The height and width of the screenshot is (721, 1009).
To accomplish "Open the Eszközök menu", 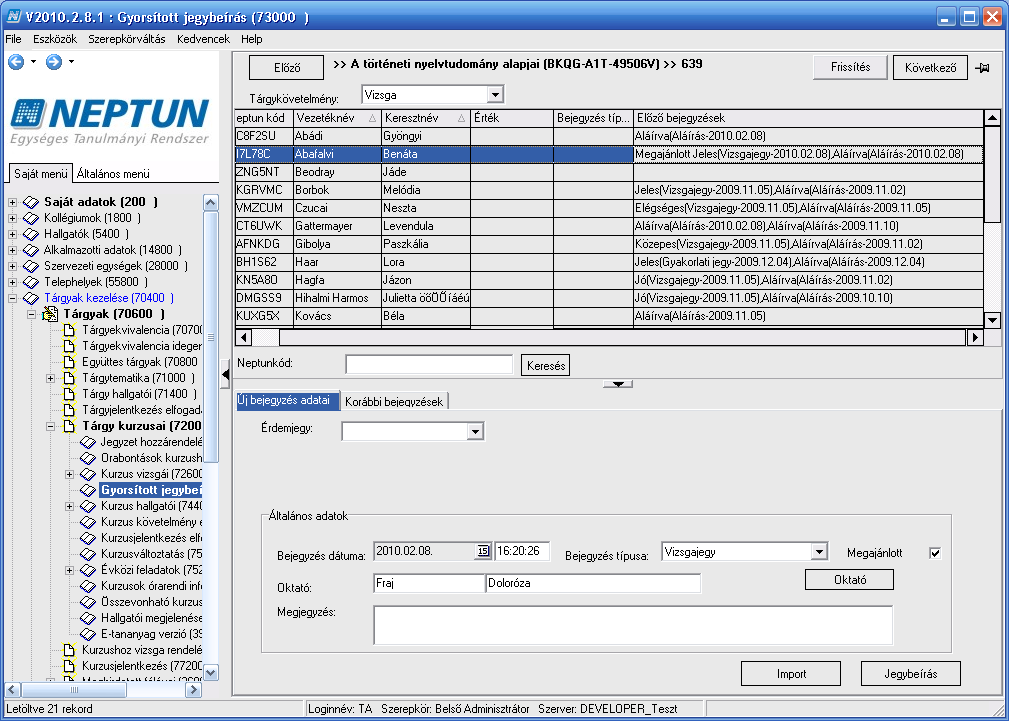I will tap(55, 39).
